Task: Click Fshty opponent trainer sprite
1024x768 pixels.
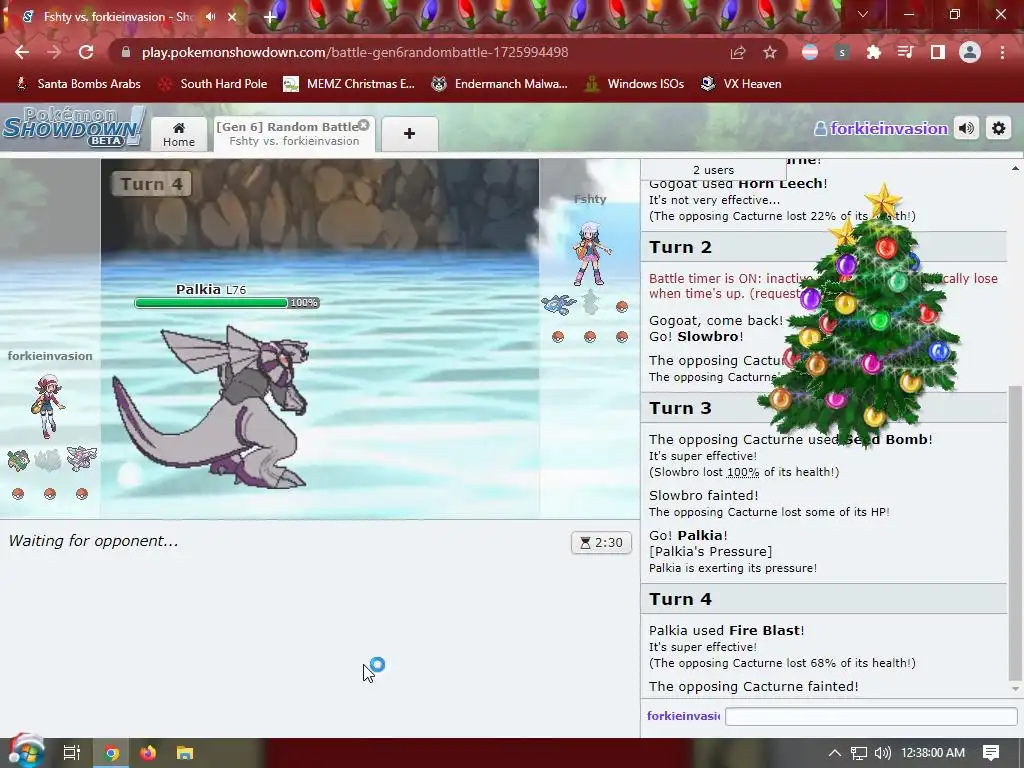Action: point(591,254)
